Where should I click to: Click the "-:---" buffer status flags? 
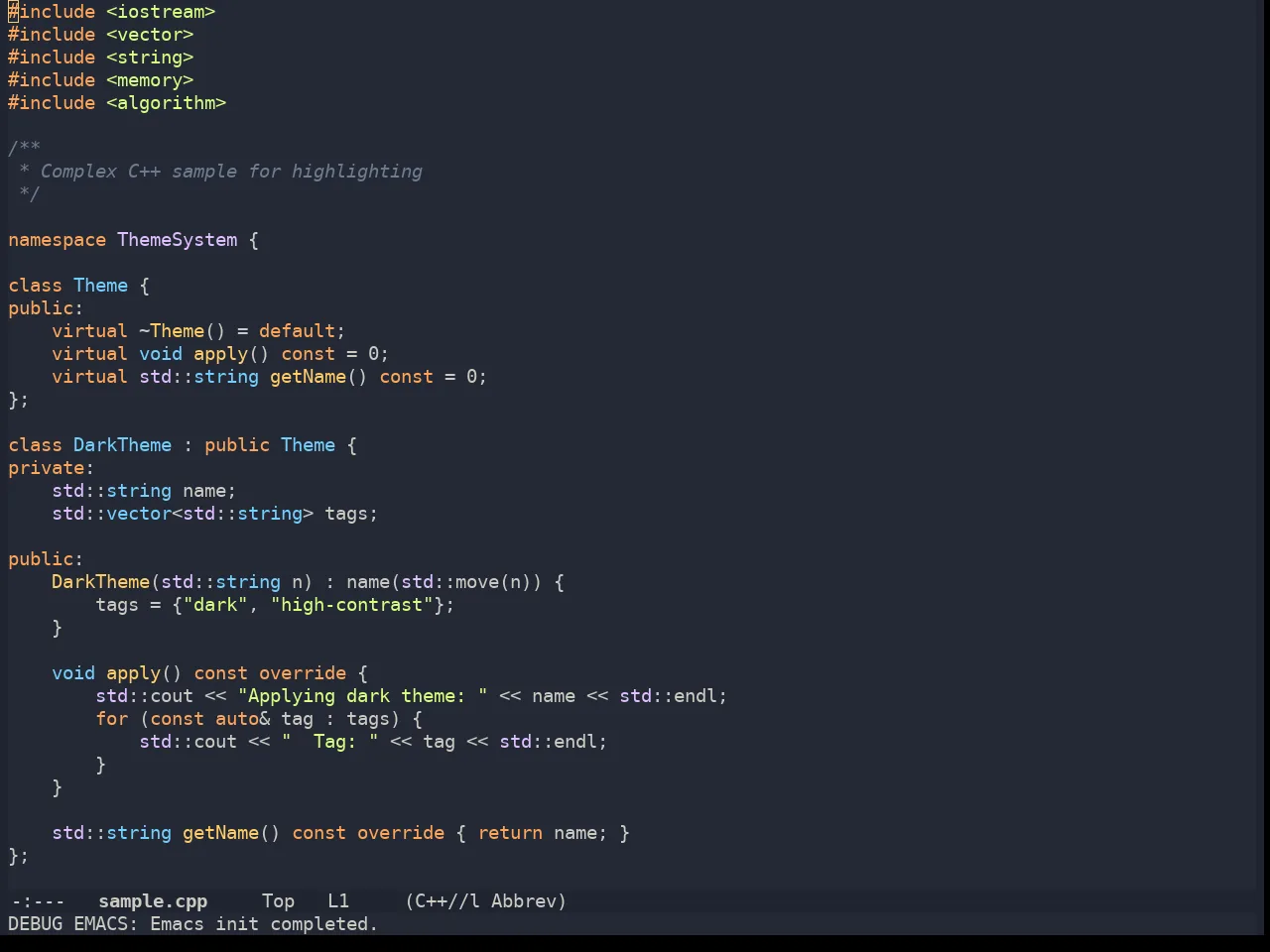38,901
